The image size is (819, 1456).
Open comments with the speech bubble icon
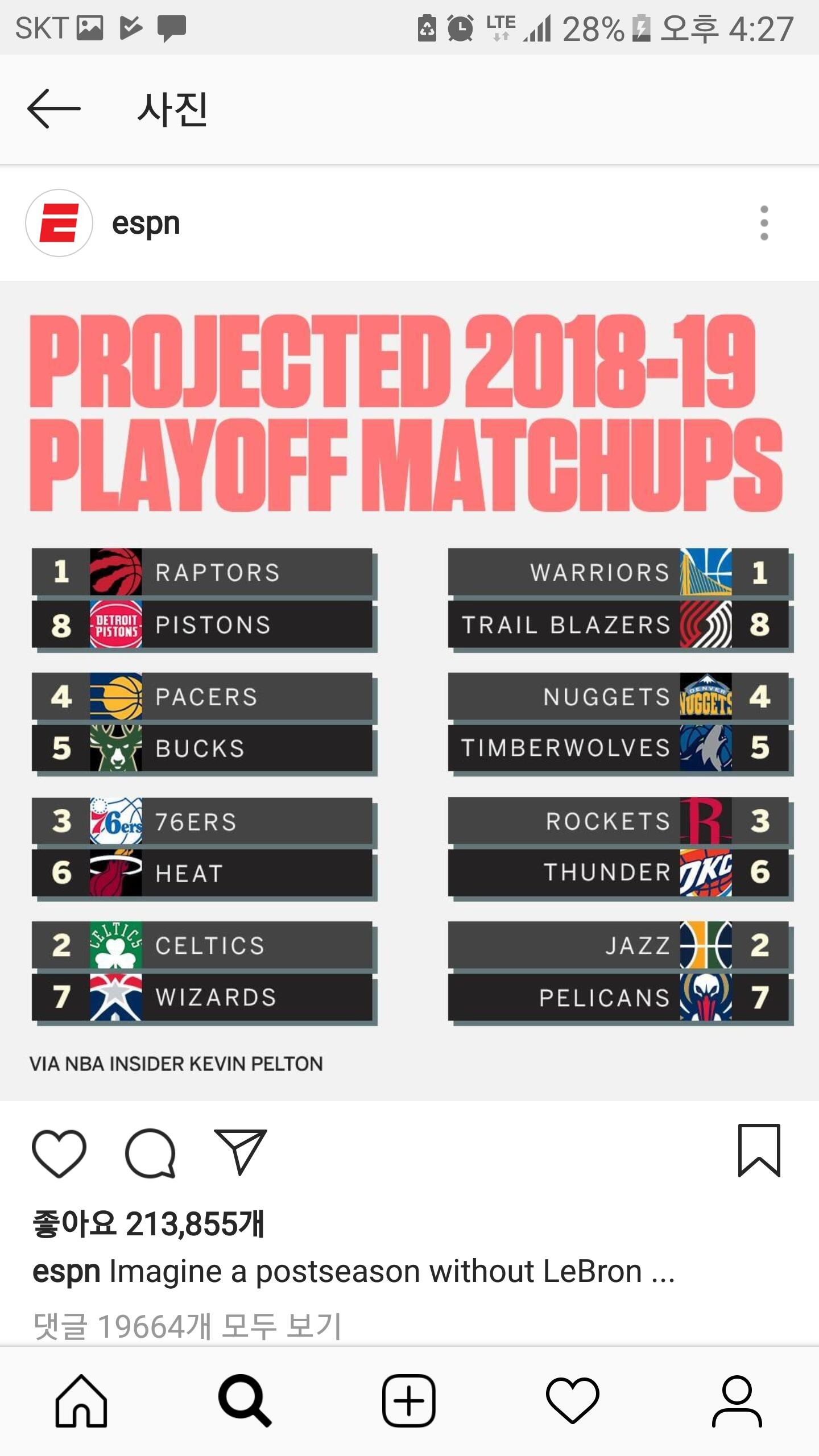pos(151,1152)
